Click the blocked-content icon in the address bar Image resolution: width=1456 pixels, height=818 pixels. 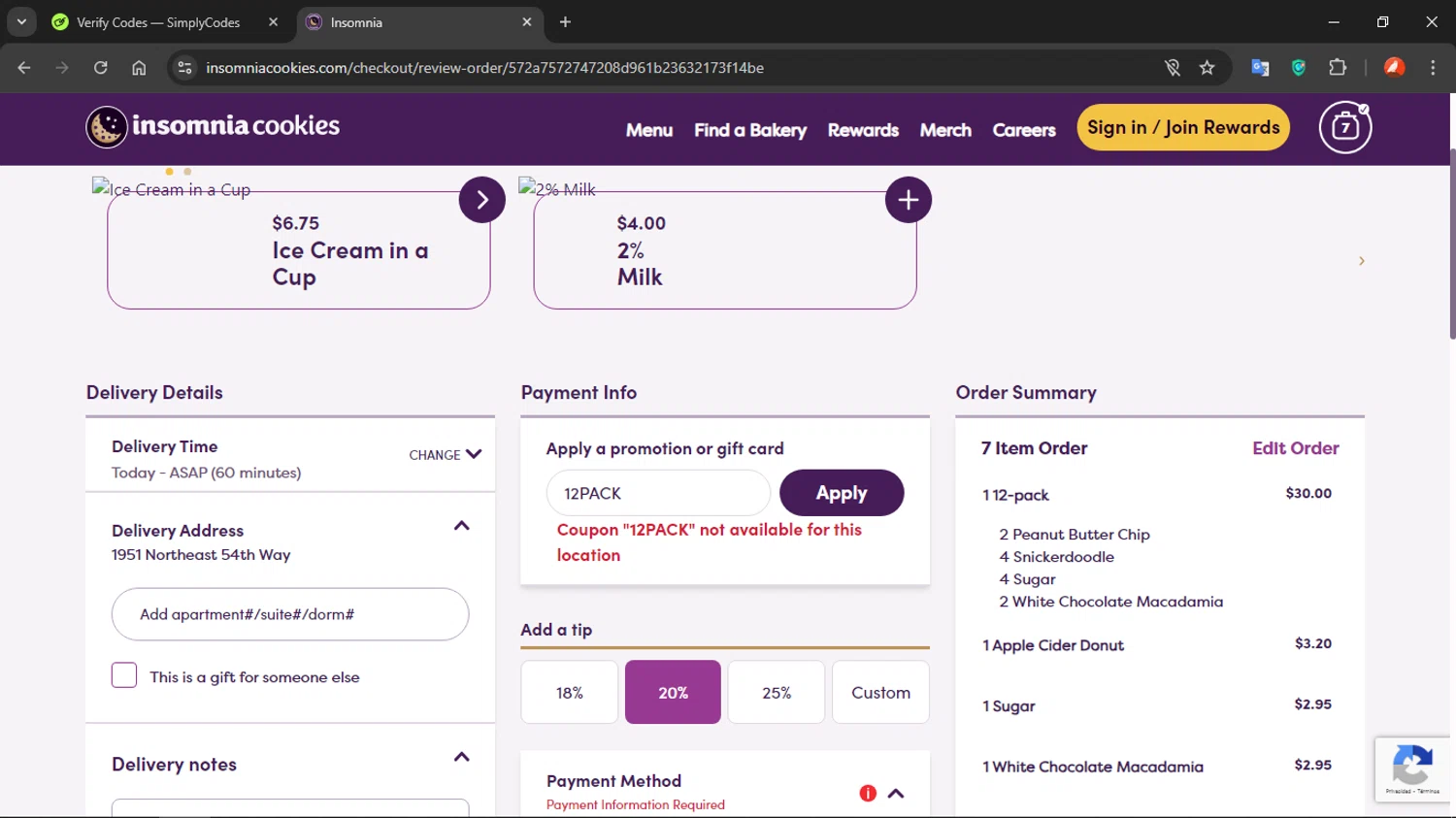coord(1173,68)
